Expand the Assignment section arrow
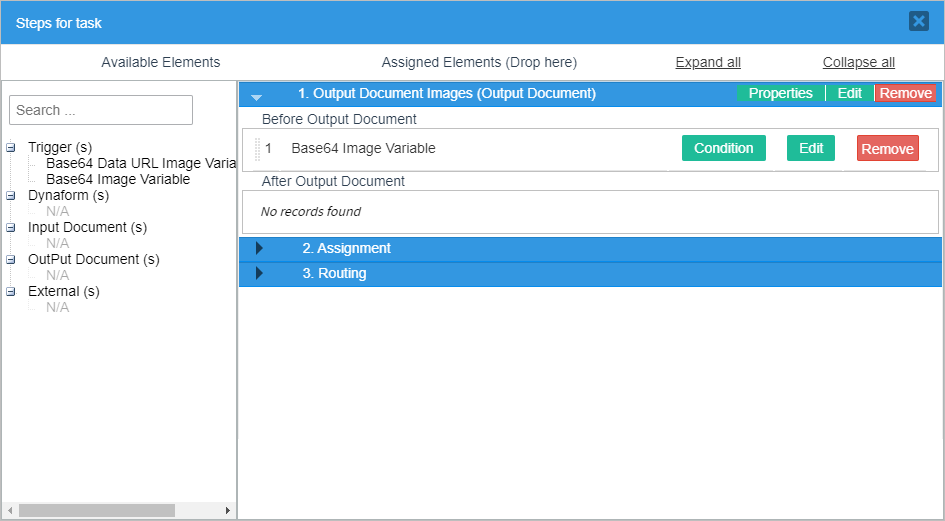Screen dimensions: 945x521 (259, 248)
